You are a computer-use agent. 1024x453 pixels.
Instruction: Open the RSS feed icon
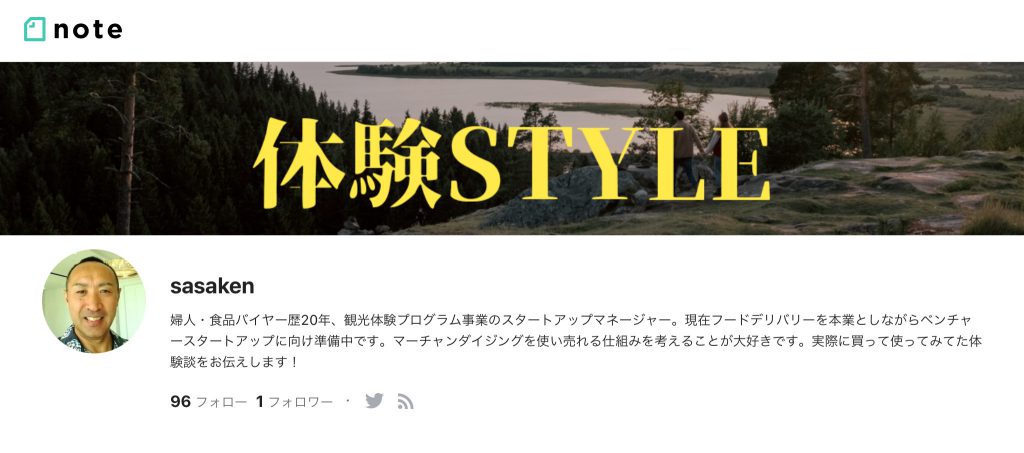406,401
